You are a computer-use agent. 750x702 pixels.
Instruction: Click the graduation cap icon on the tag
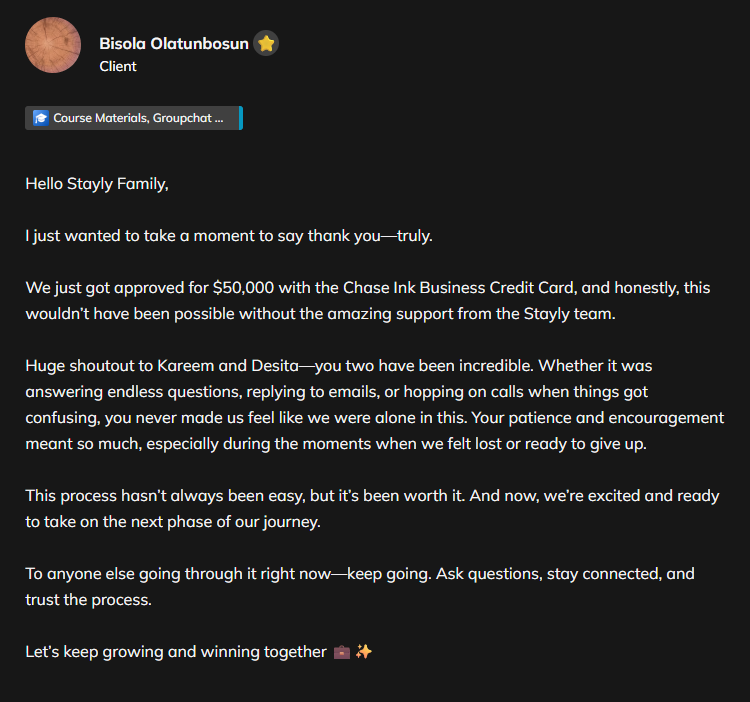(41, 118)
